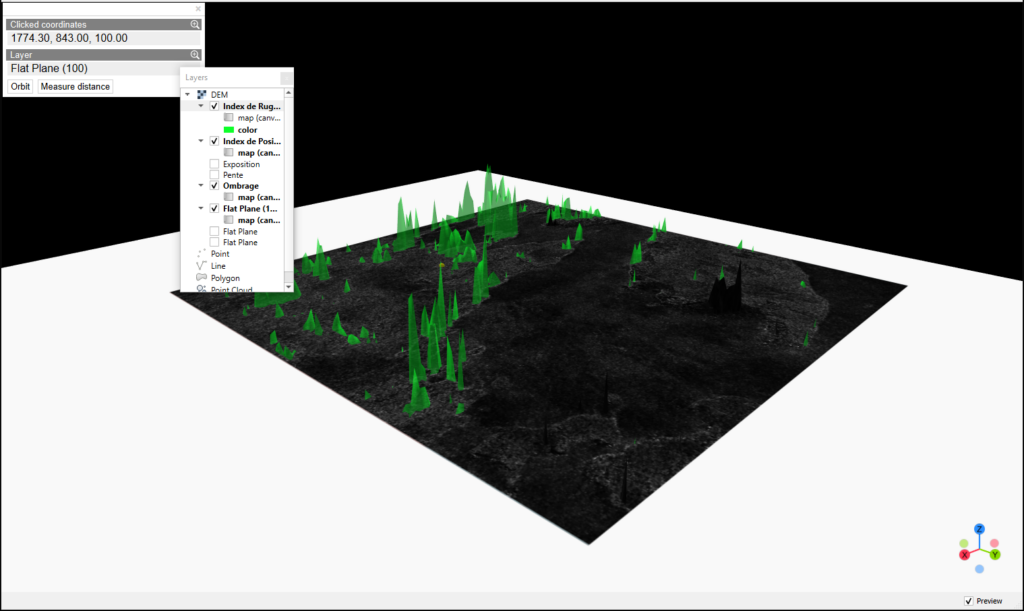
Task: Click the green Y axis gizmo handle
Action: point(995,554)
